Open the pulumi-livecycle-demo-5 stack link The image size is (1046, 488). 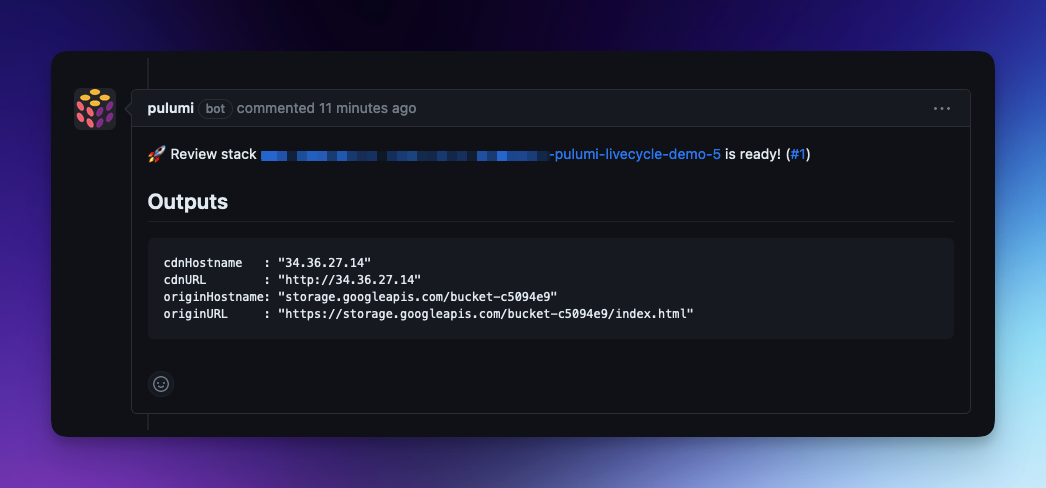tap(635, 154)
